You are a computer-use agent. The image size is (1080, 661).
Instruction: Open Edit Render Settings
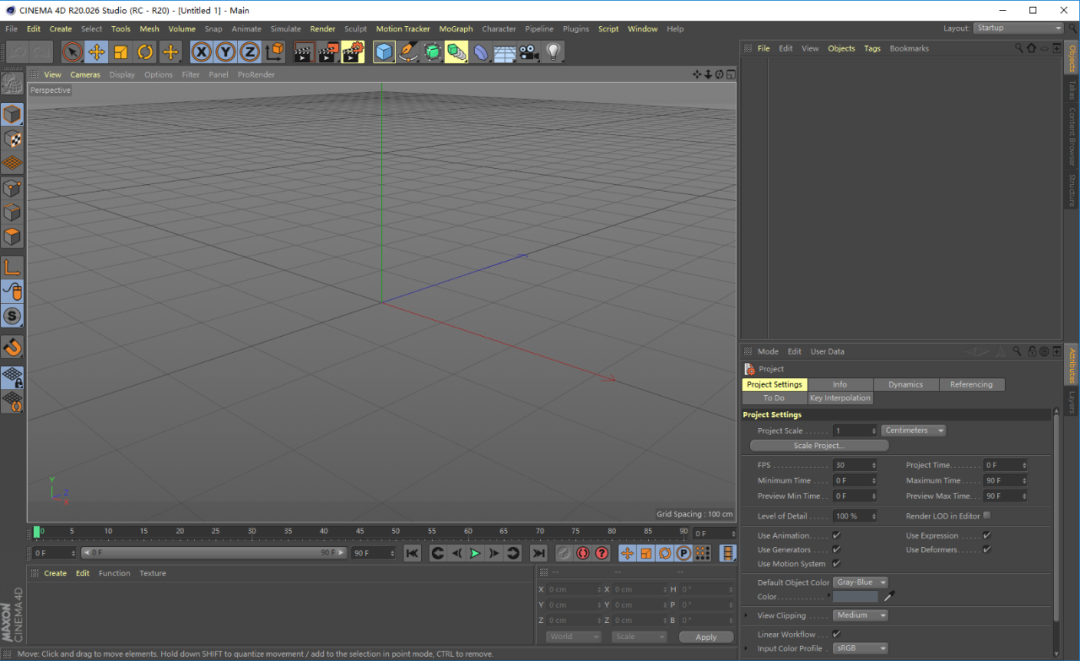(x=353, y=52)
